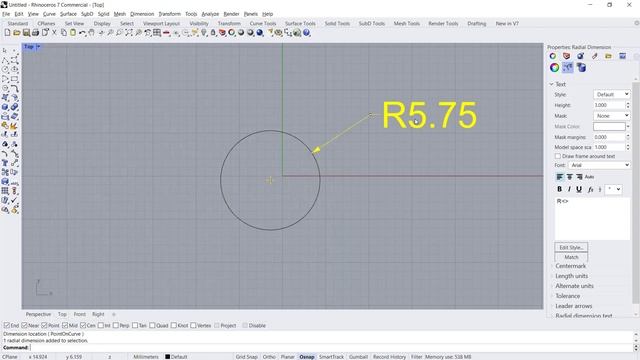Select the Text tool in left sidebar
640x360 pixels.
pyautogui.click(x=5, y=163)
